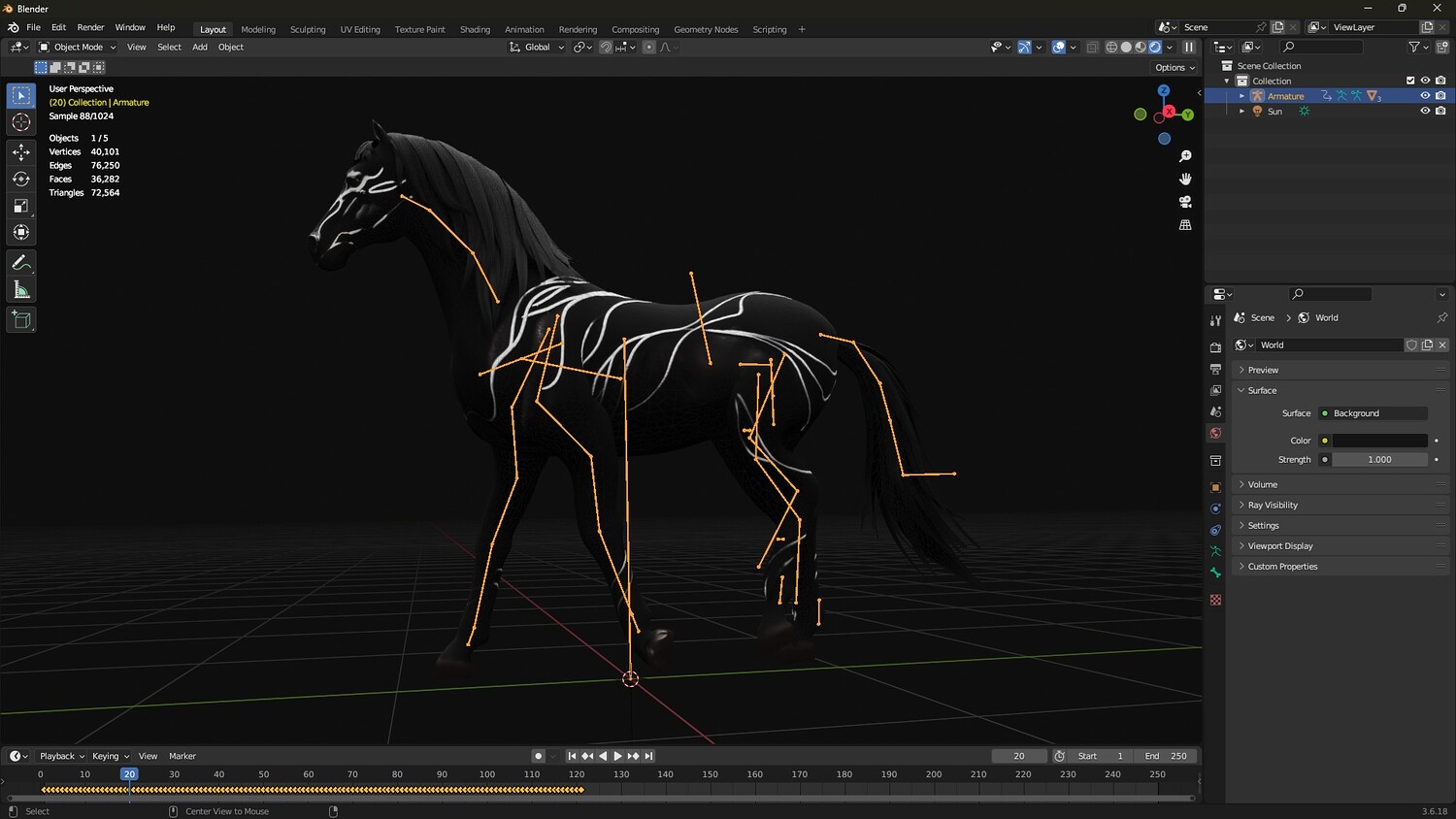The image size is (1456, 819).
Task: Click the Options button in viewport header
Action: point(1175,68)
